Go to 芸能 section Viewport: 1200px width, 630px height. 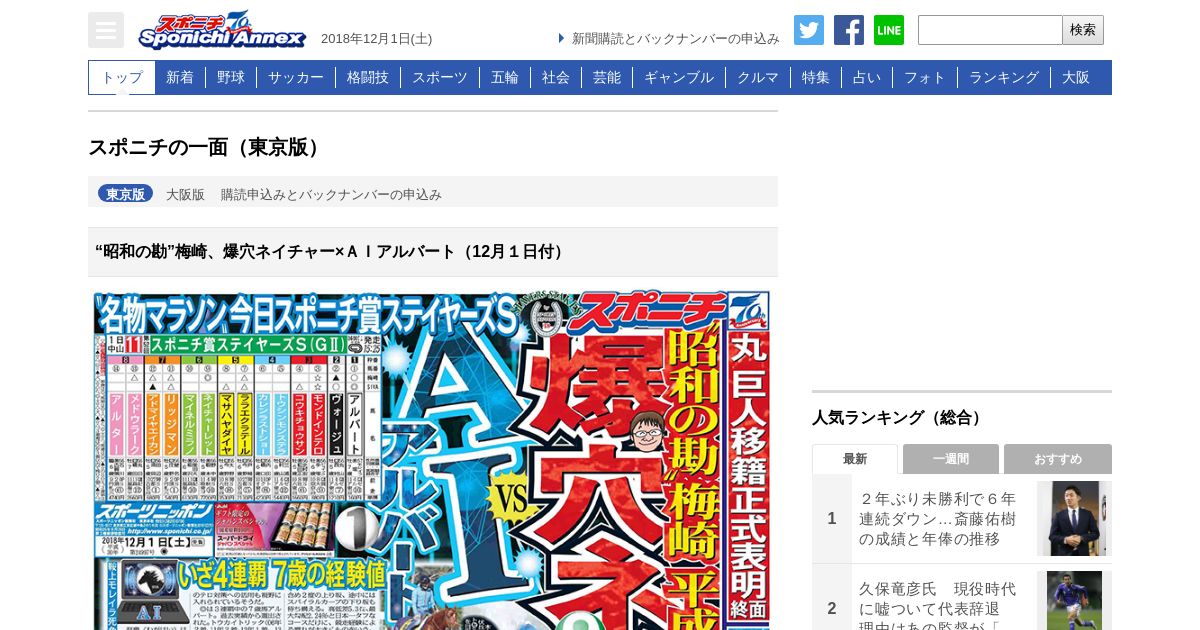(x=607, y=77)
